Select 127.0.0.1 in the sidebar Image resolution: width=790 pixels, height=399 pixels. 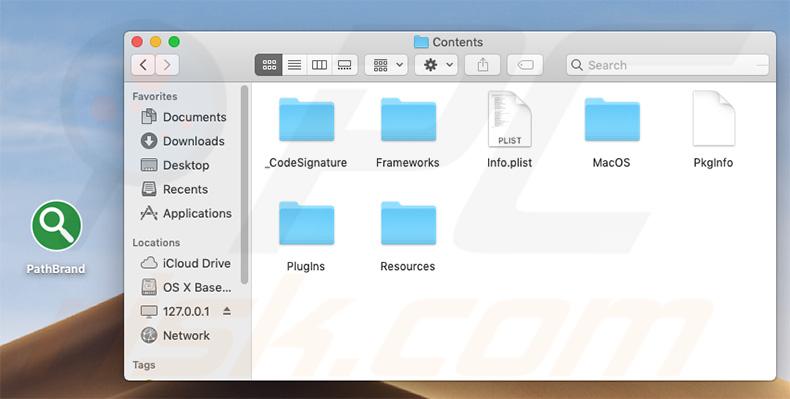[175, 311]
